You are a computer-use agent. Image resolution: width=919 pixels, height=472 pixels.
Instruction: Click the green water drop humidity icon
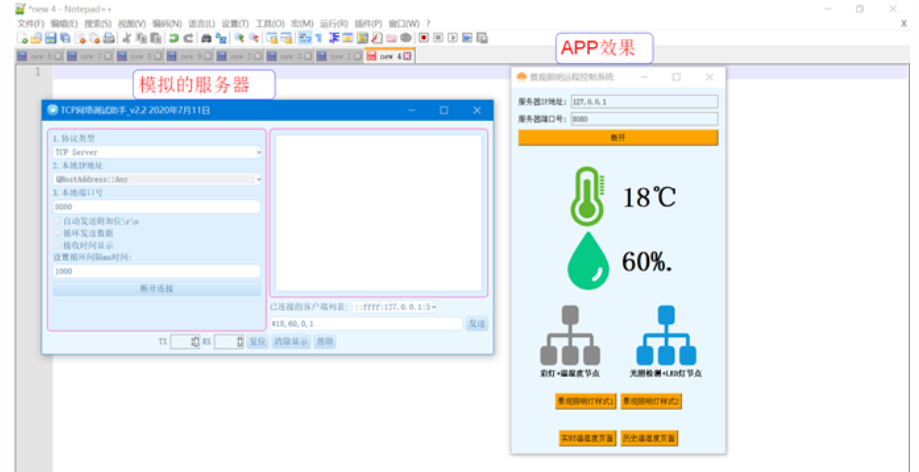pos(588,260)
